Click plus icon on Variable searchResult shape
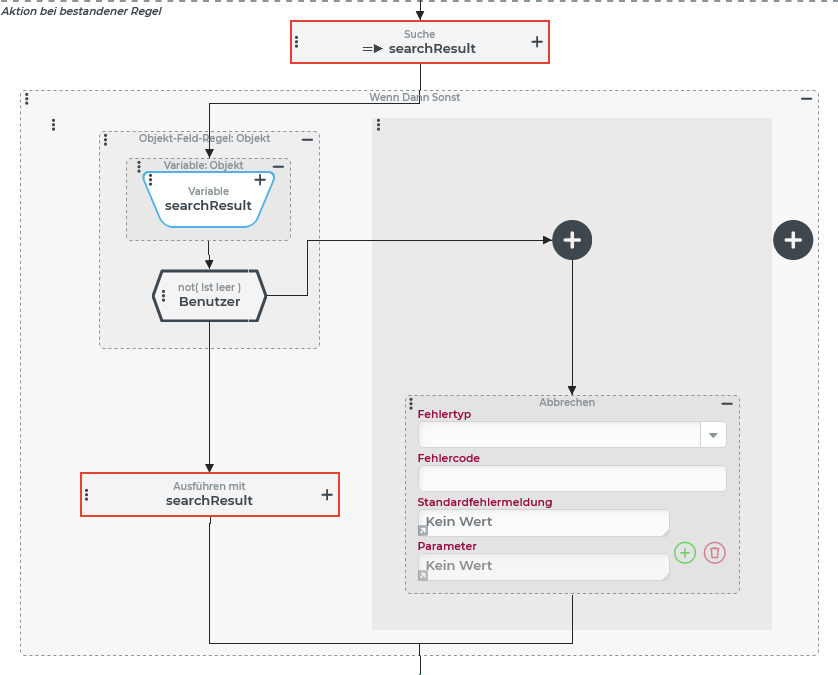The width and height of the screenshot is (838, 675). point(260,180)
